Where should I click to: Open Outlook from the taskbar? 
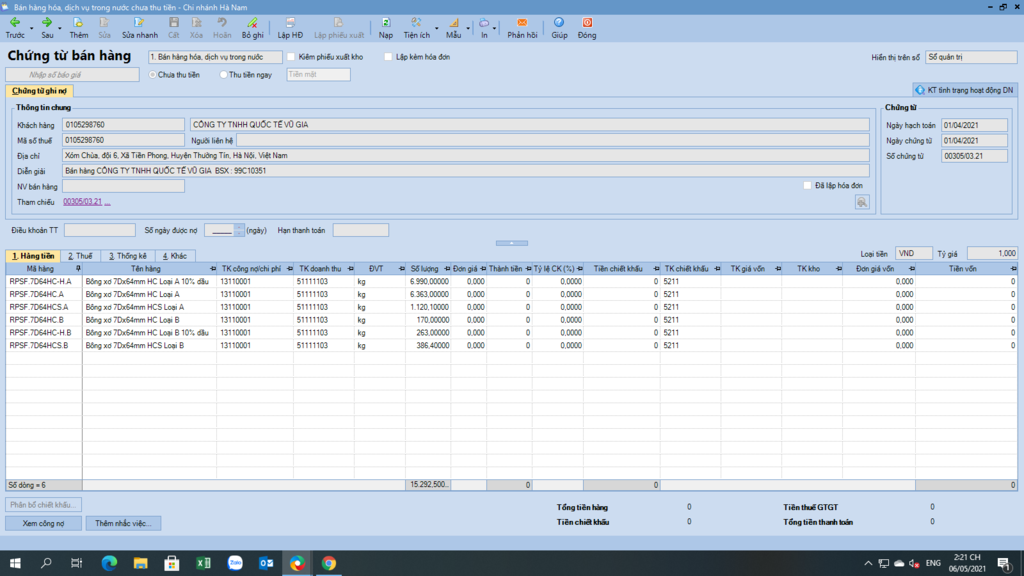pos(266,563)
